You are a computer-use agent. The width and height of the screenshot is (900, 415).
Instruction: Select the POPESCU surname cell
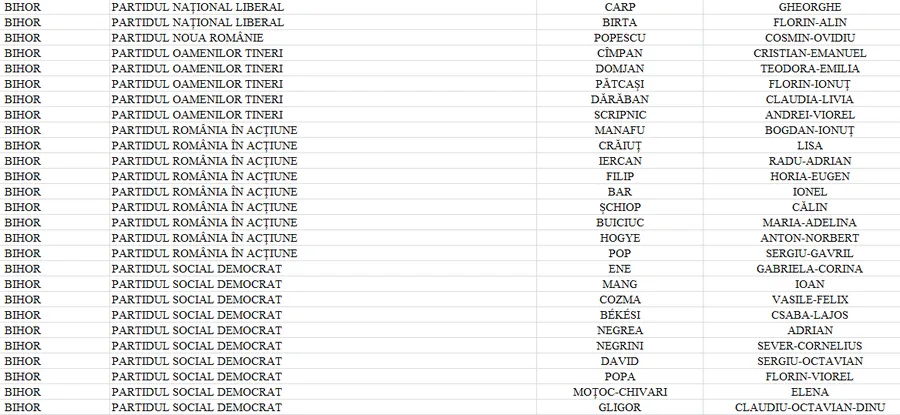(619, 37)
